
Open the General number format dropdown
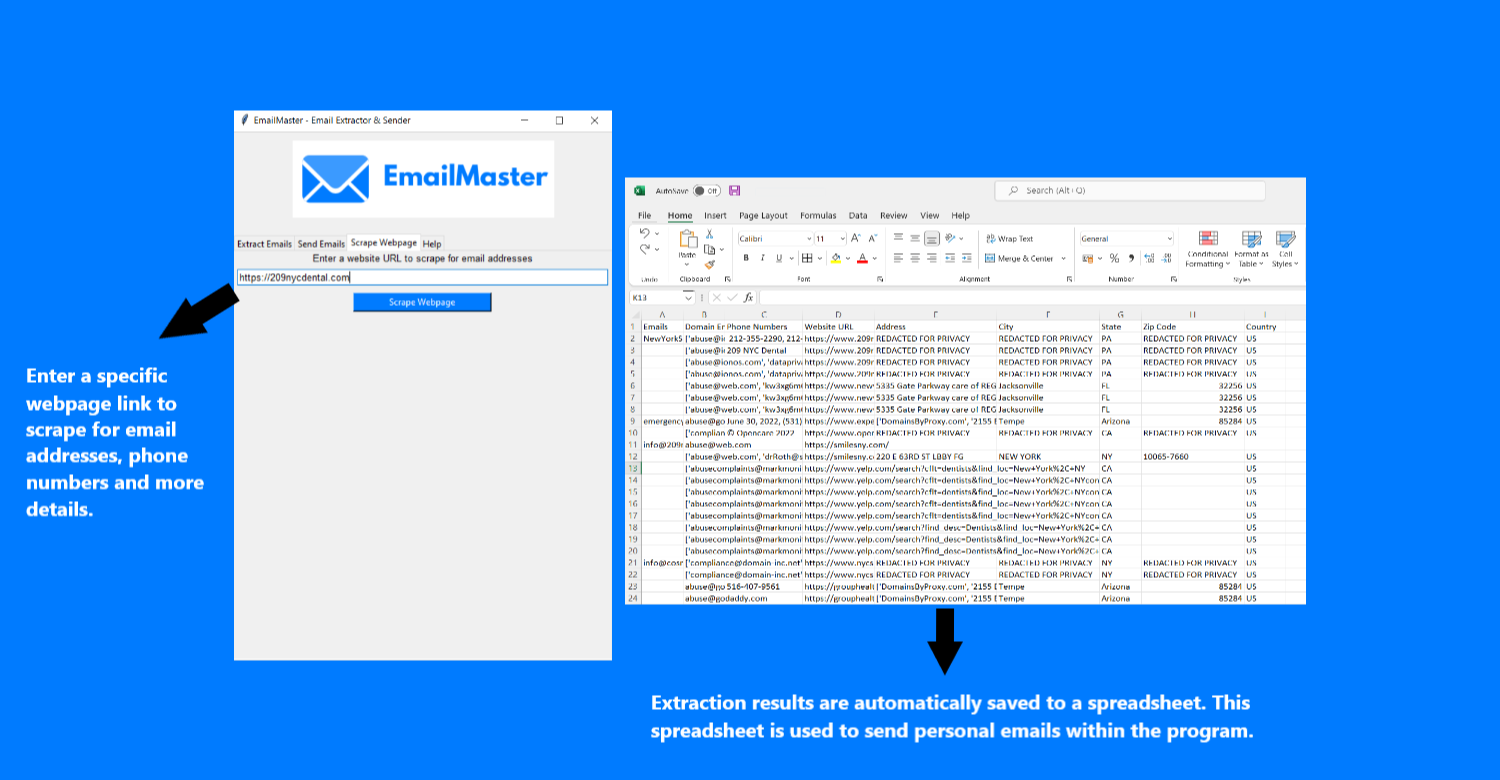pyautogui.click(x=1169, y=239)
